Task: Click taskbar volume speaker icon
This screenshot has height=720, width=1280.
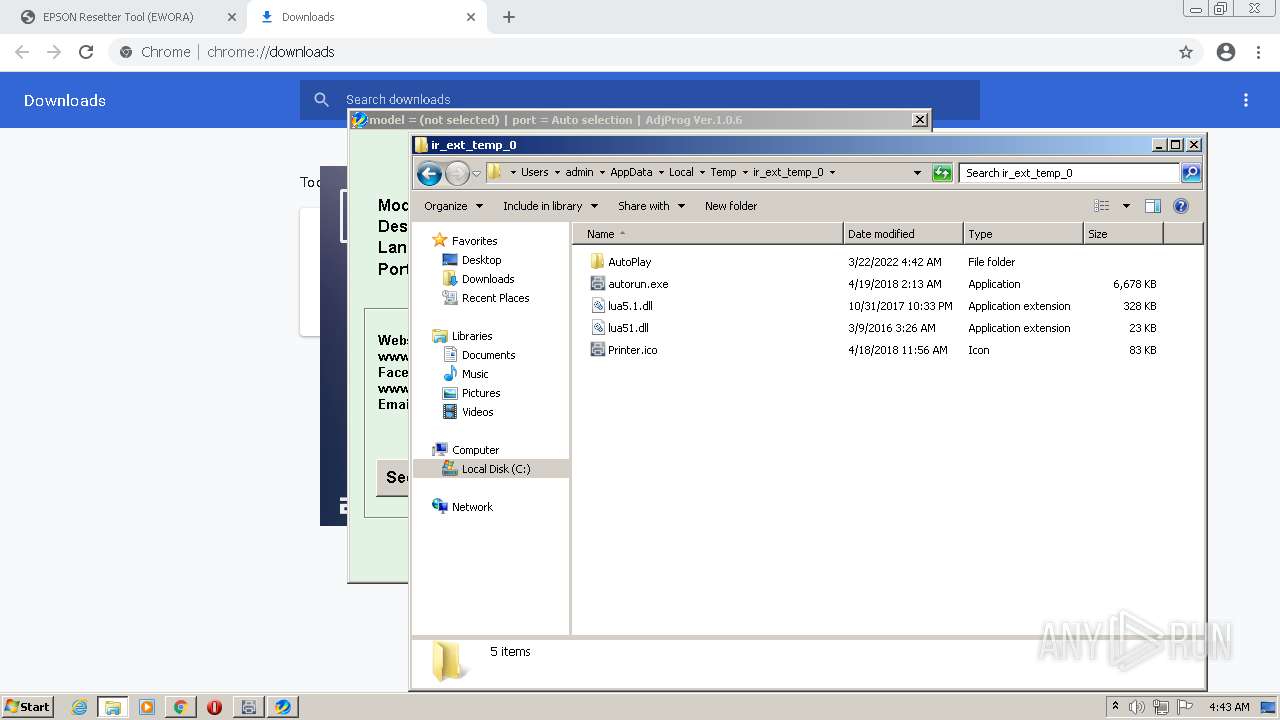Action: pyautogui.click(x=1137, y=707)
